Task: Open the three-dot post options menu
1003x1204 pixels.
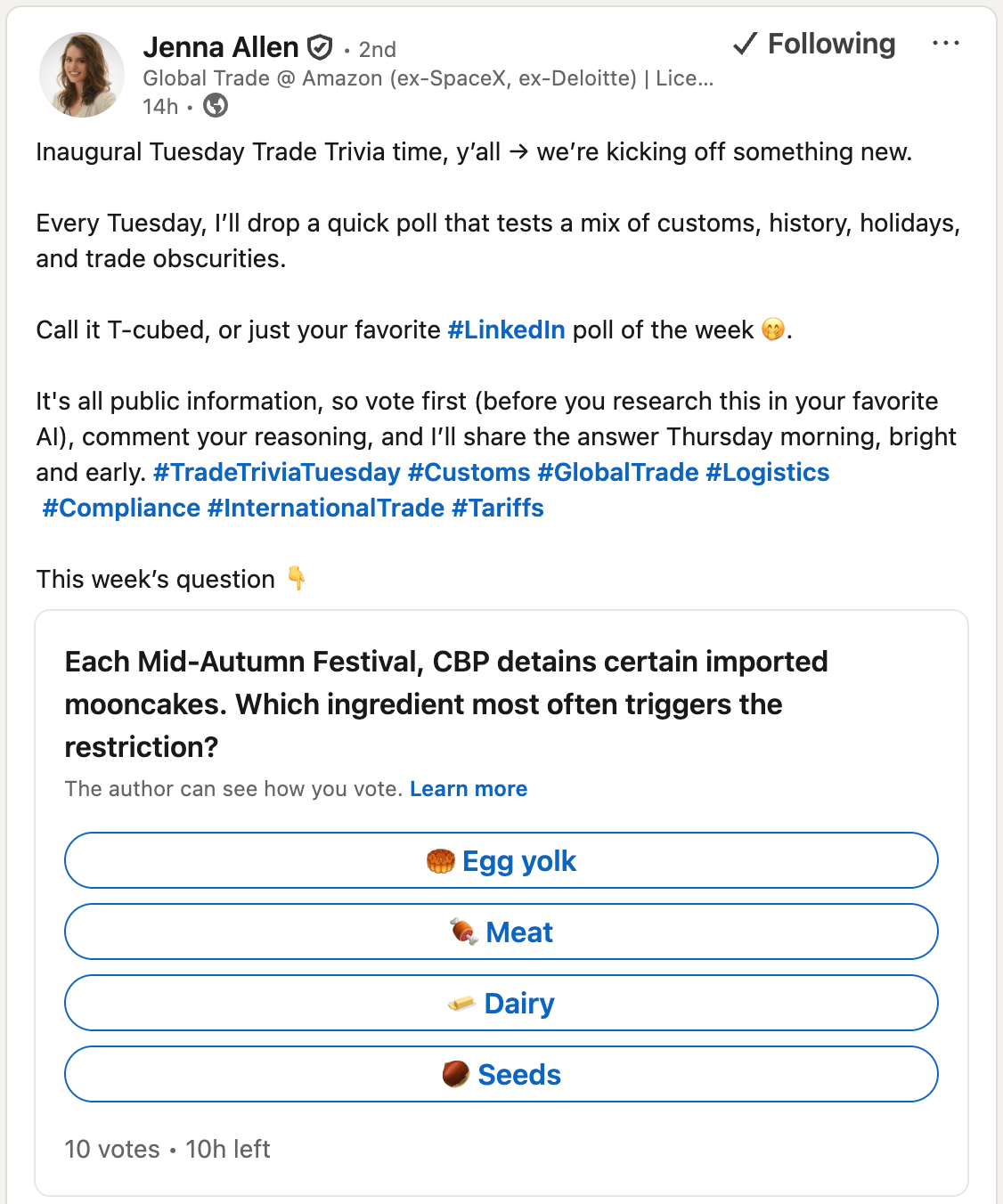Action: point(945,44)
